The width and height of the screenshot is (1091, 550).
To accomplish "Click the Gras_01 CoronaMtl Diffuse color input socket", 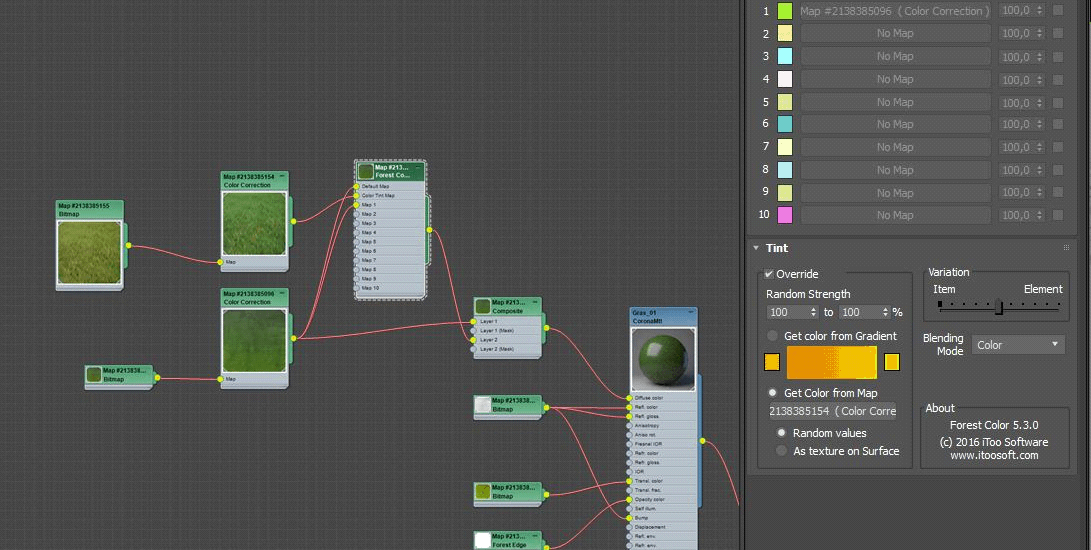I will 629,398.
